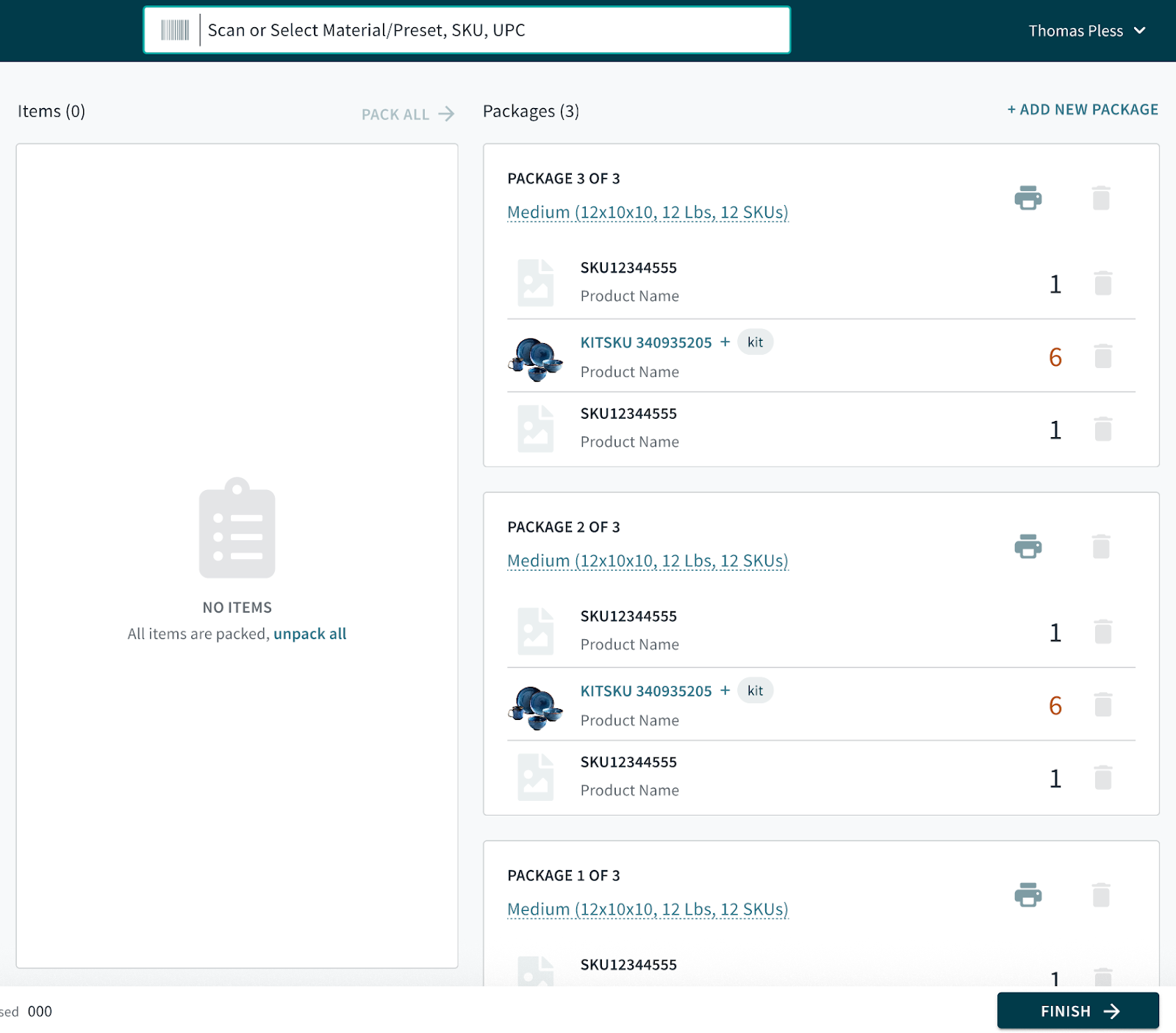The image size is (1176, 1033).
Task: Click the image placeholder of Package 2's first SKU12344555
Action: pos(535,630)
